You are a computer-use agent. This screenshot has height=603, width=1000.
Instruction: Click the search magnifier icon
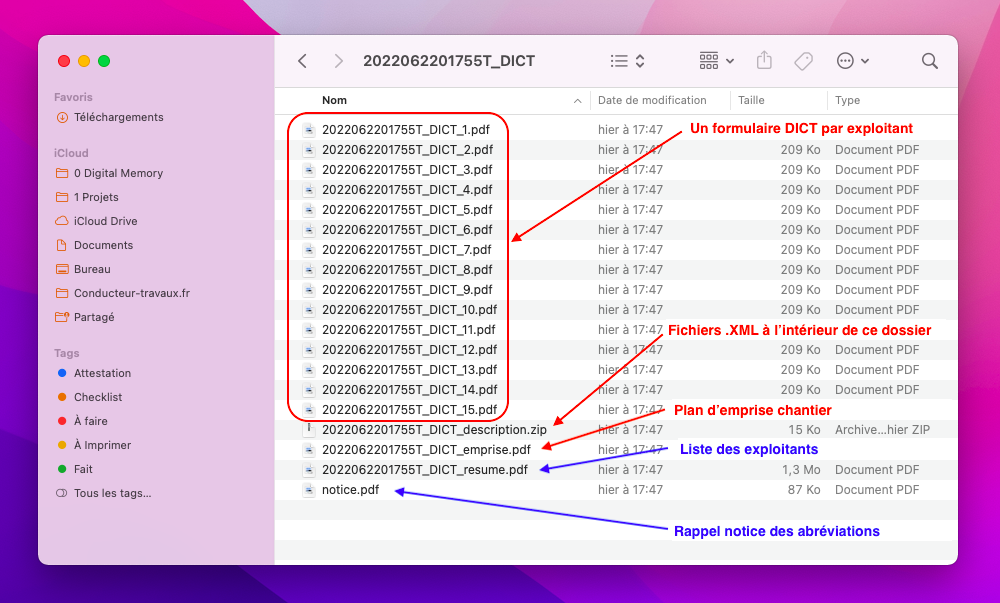(x=929, y=61)
